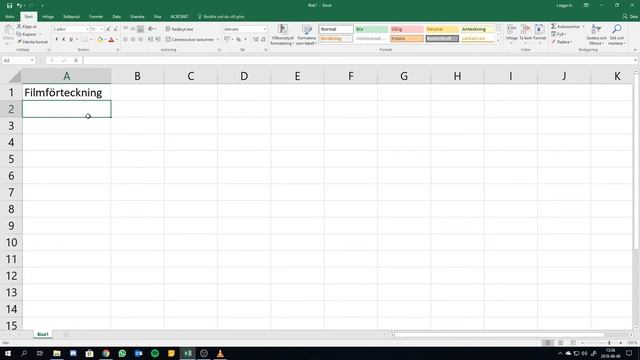Align text left
The width and height of the screenshot is (640, 360).
coord(125,40)
